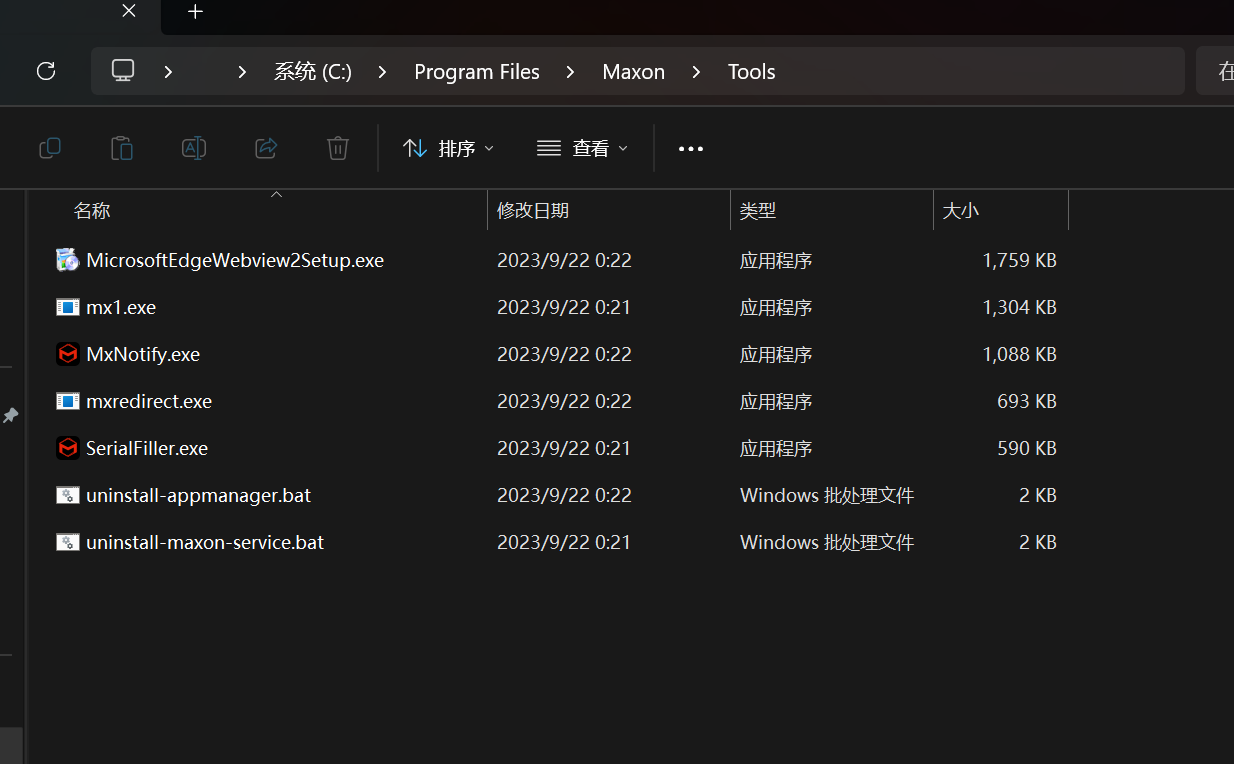This screenshot has height=764, width=1234.
Task: Expand the chevron after Program Files
Action: pos(570,72)
